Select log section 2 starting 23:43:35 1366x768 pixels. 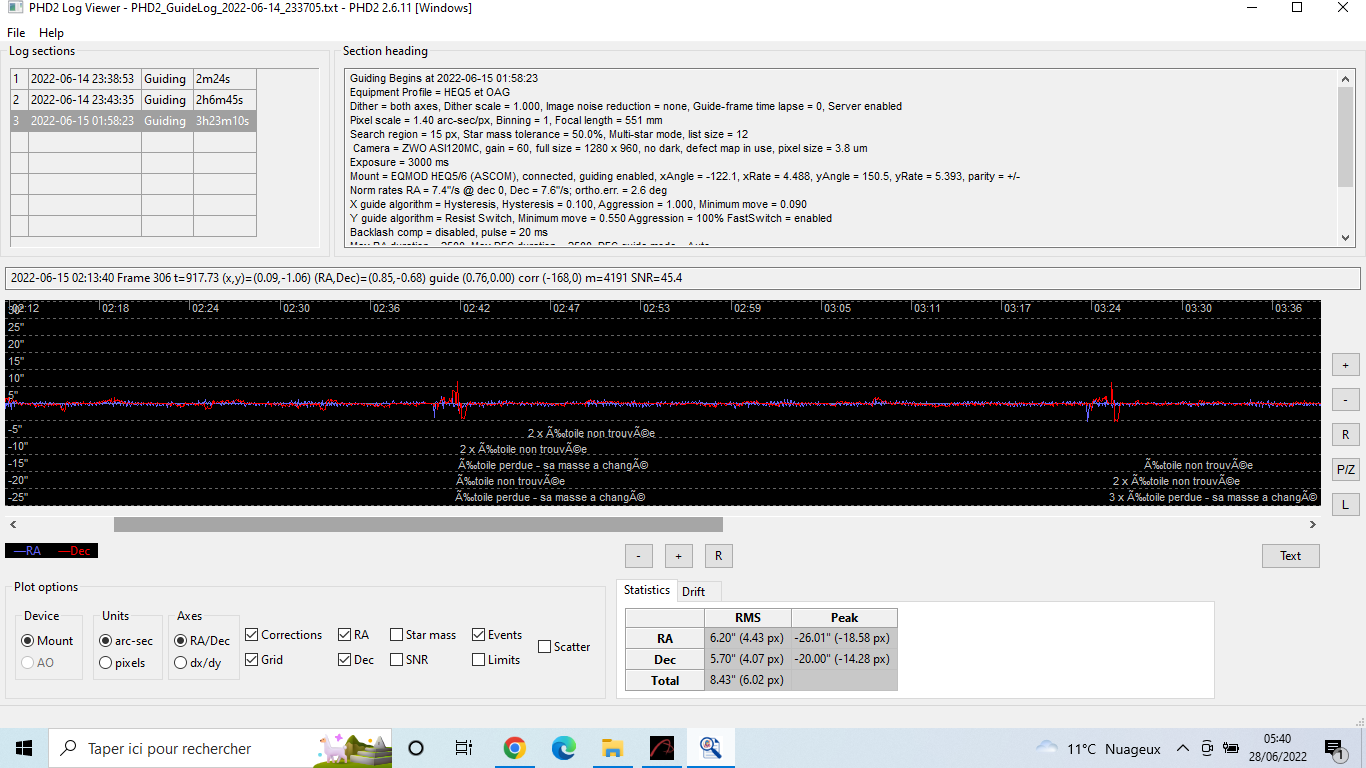[x=133, y=99]
